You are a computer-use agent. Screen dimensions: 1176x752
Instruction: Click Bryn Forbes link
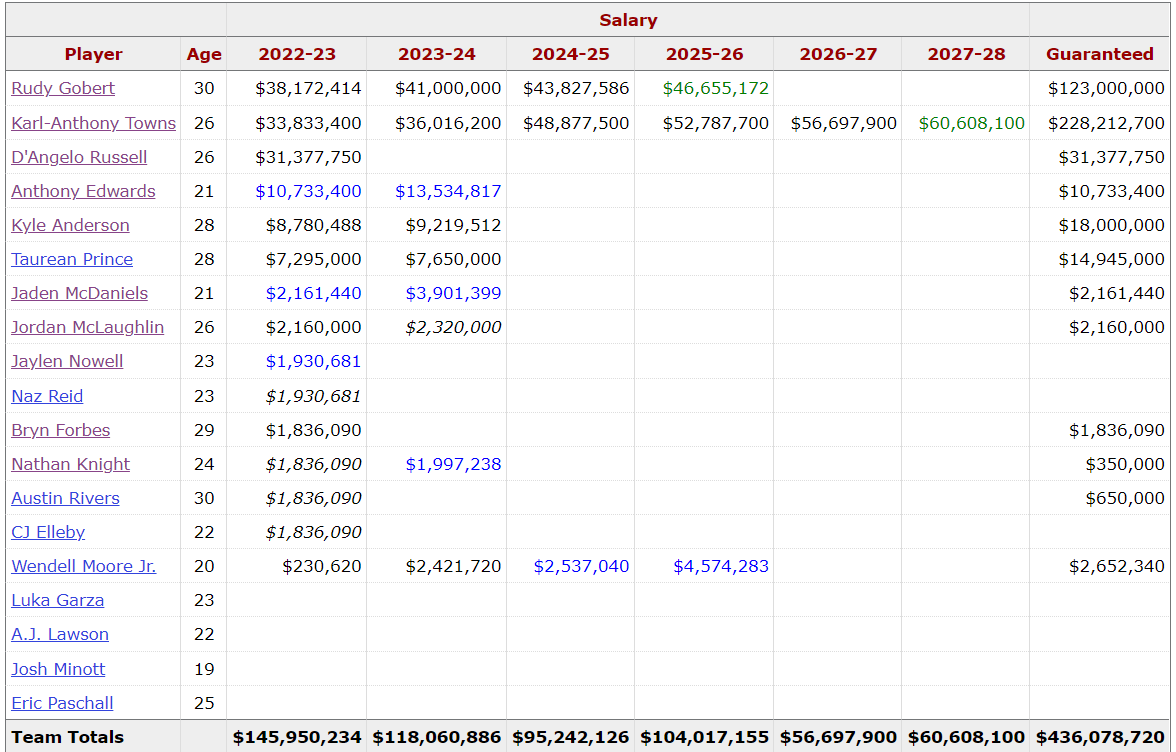(61, 430)
